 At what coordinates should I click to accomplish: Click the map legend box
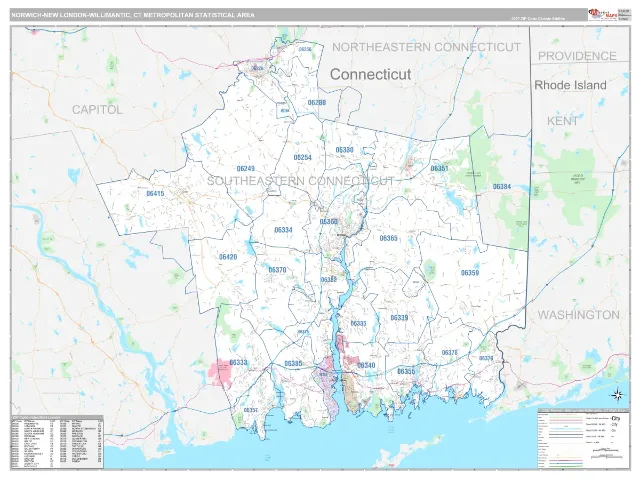pyautogui.click(x=584, y=438)
